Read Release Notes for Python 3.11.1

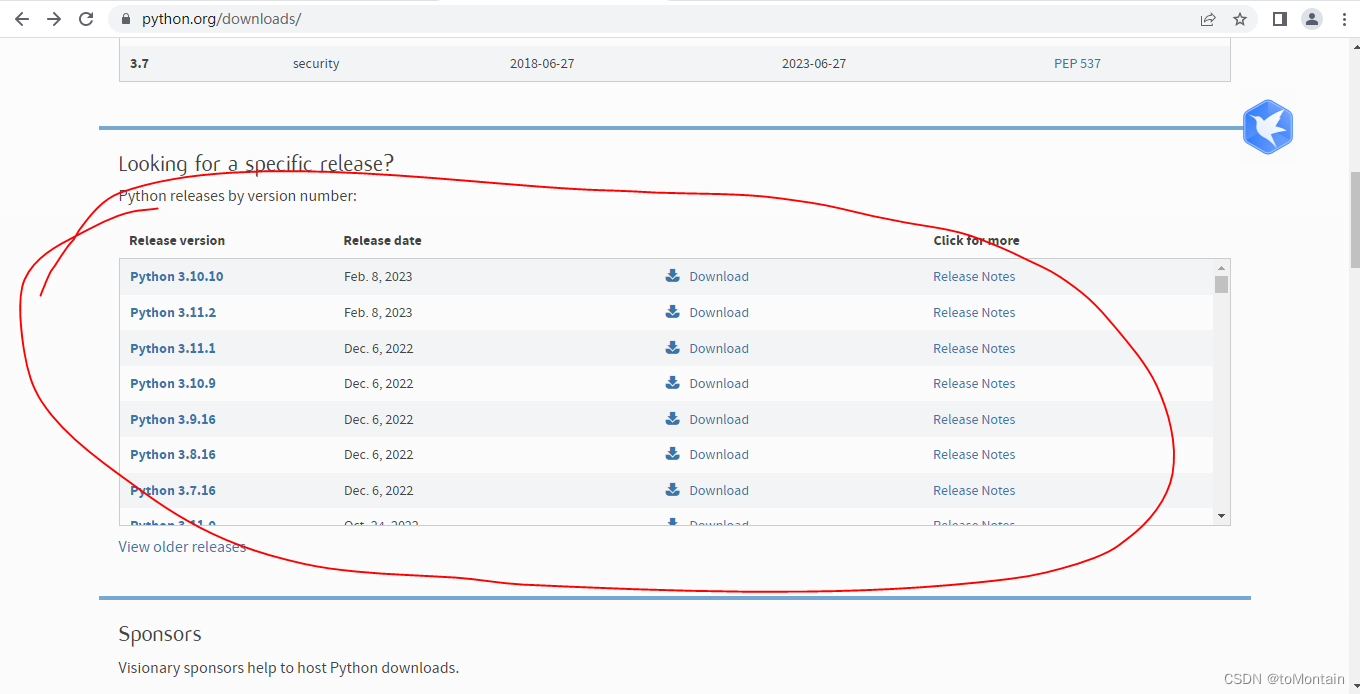(x=974, y=348)
